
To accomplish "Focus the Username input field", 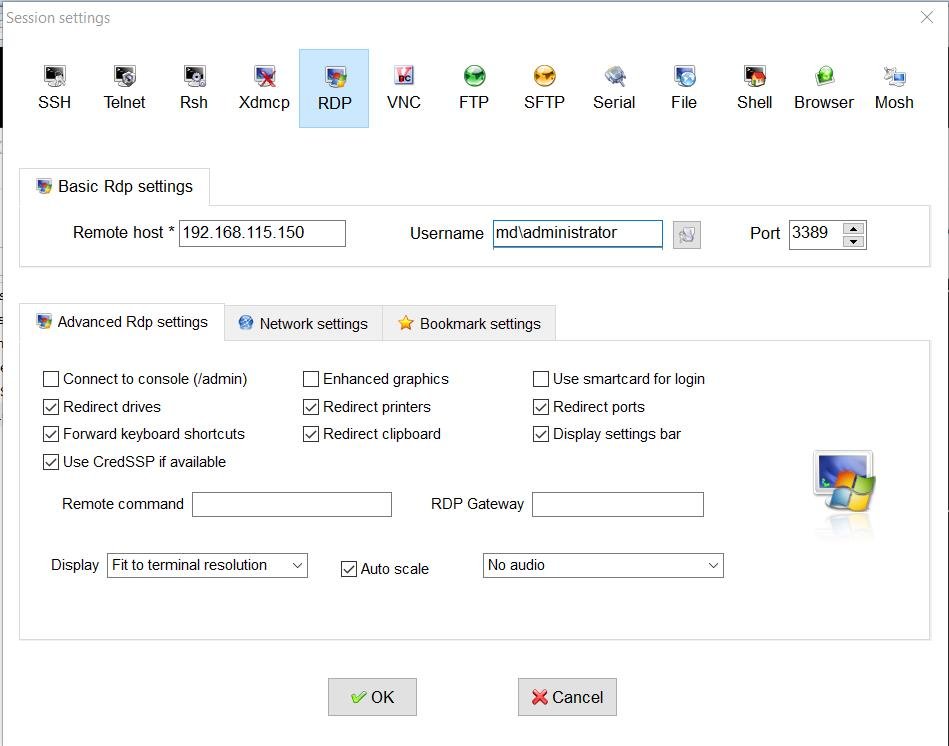I will click(577, 234).
